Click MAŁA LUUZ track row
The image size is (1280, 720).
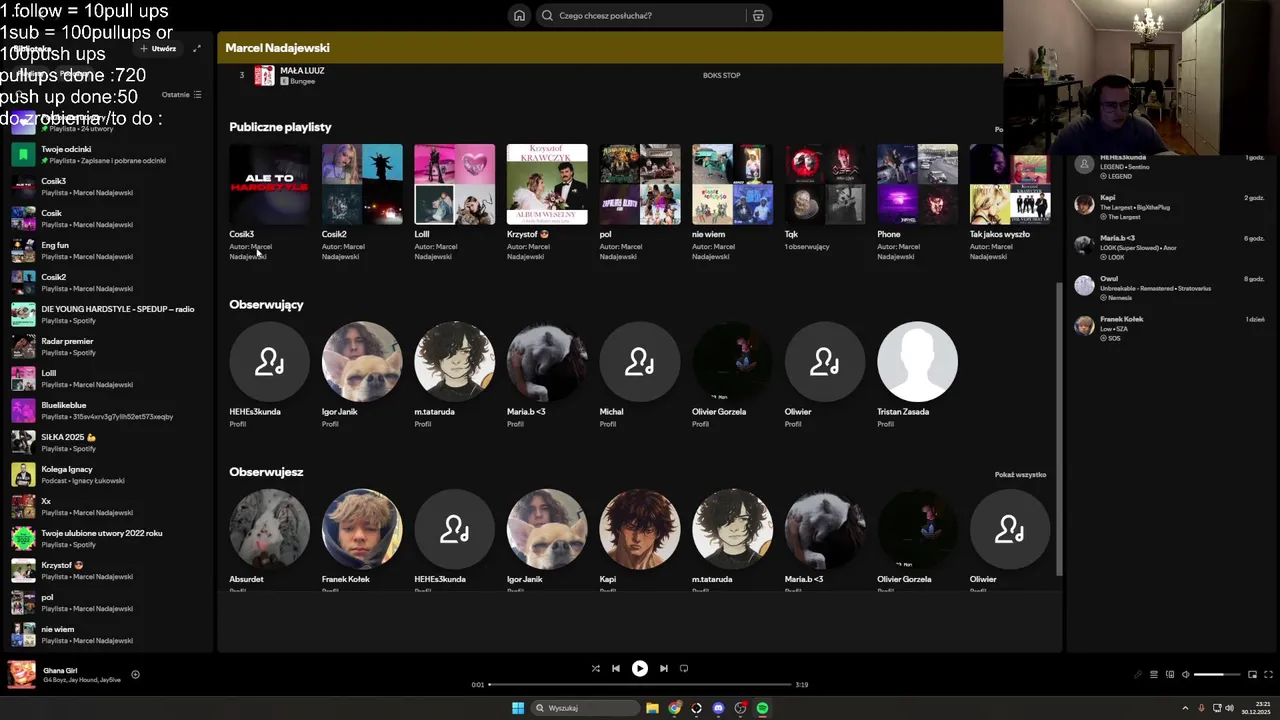pos(640,75)
